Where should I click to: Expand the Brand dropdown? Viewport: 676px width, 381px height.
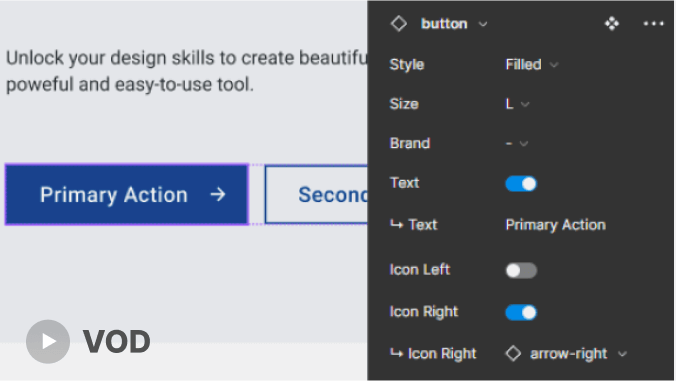point(516,144)
